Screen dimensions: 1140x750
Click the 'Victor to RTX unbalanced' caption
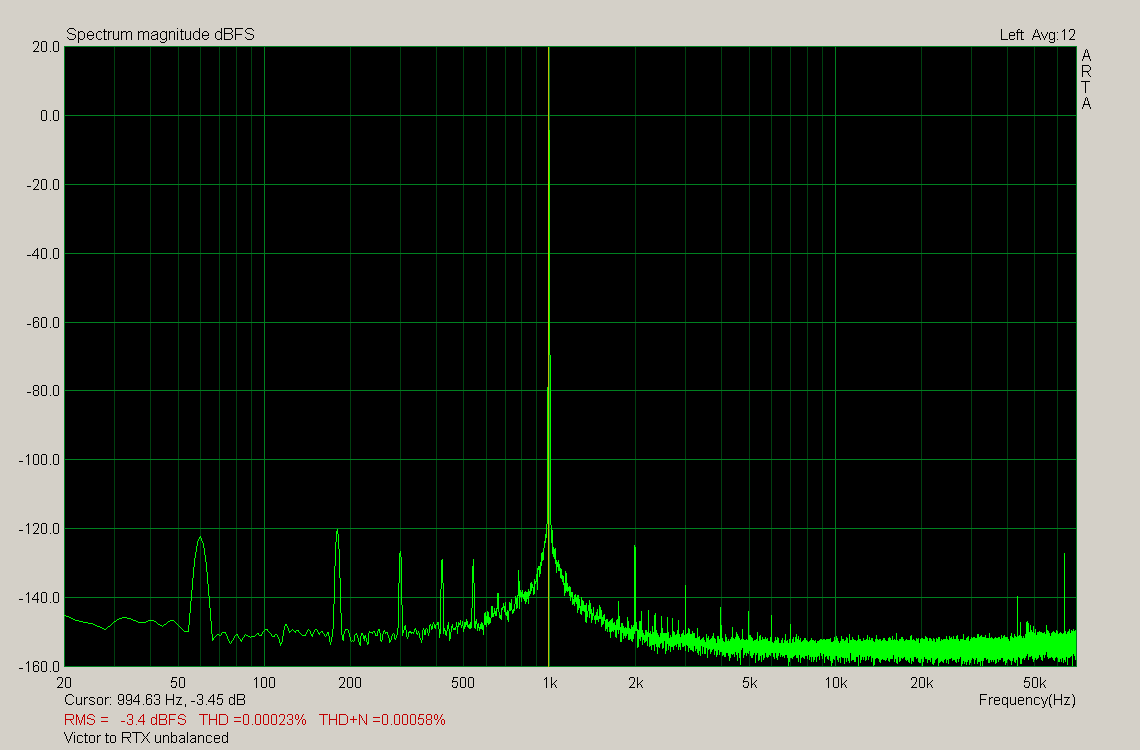point(146,738)
